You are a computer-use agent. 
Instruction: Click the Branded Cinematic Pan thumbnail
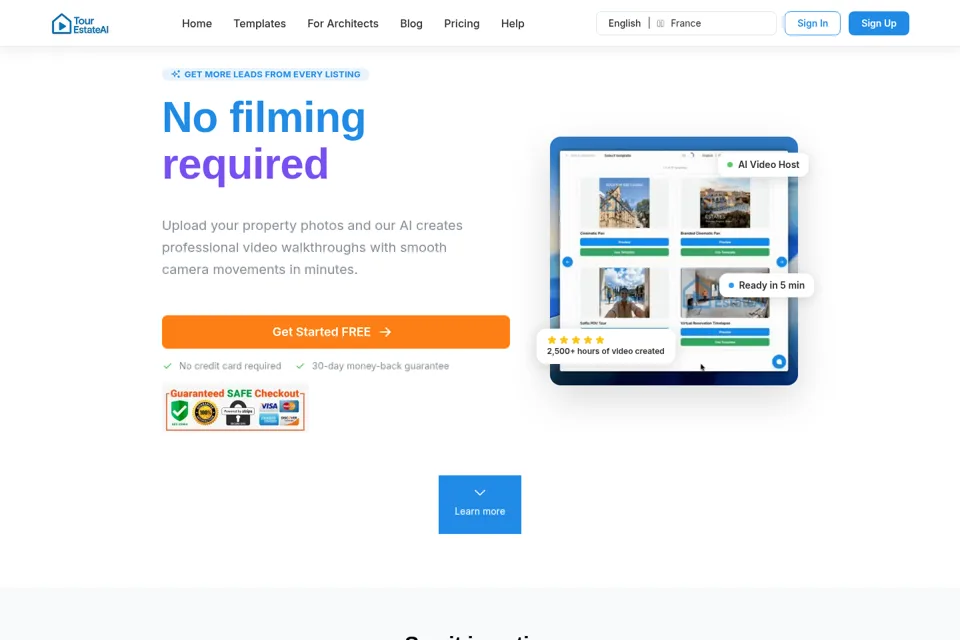[x=725, y=203]
